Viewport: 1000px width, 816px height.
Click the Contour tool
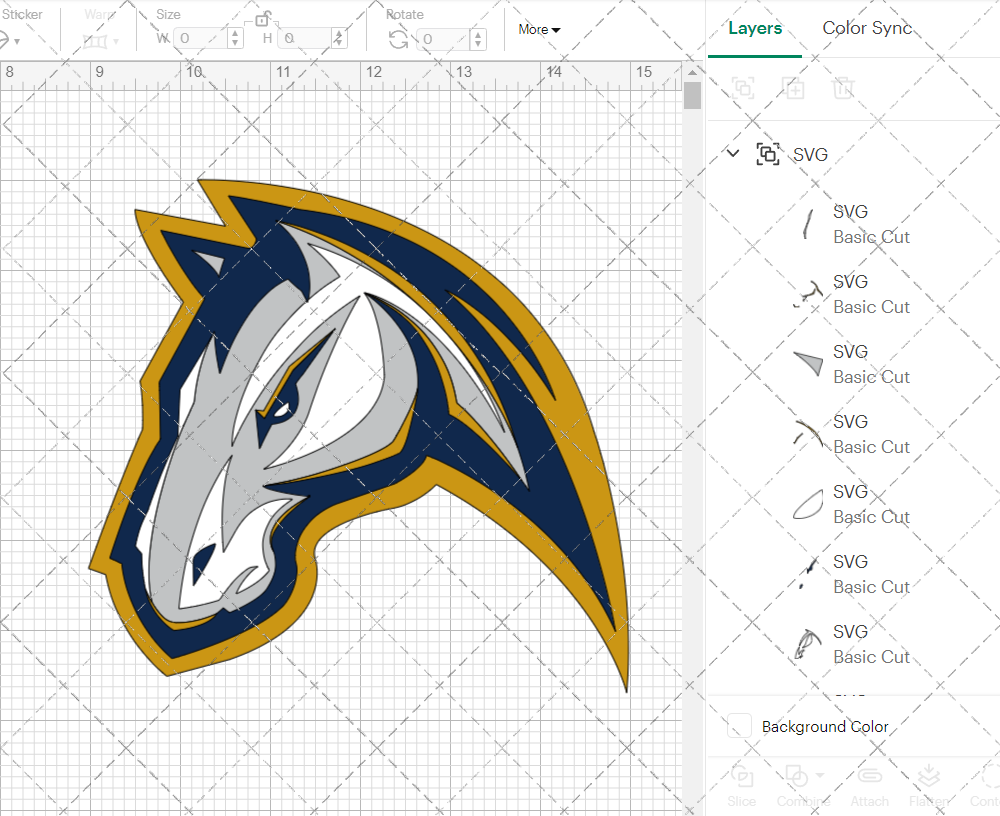point(985,785)
